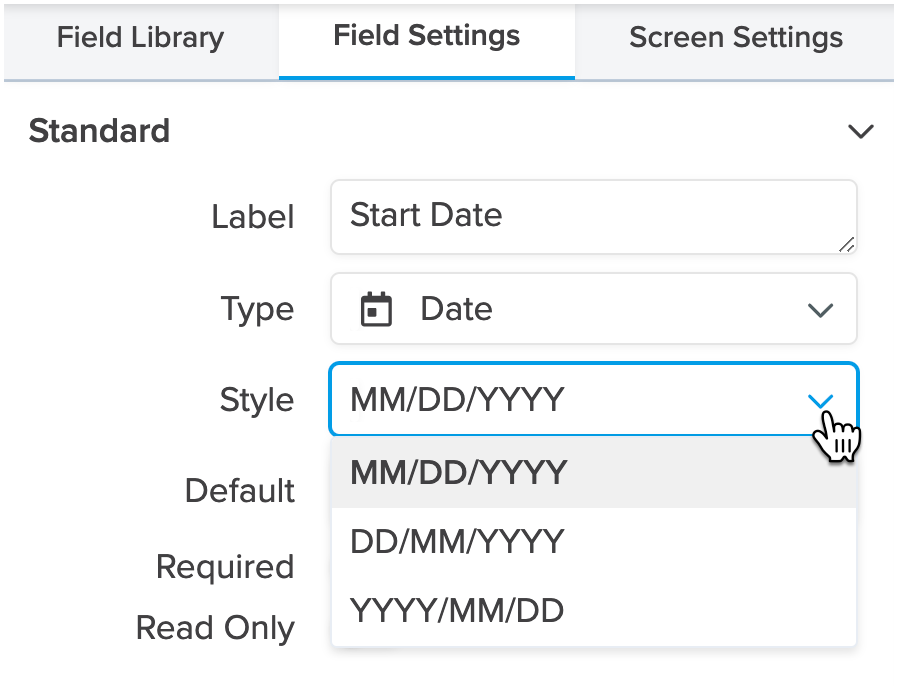Close the Style dropdown via its blue chevron
This screenshot has height=690, width=898.
(820, 400)
